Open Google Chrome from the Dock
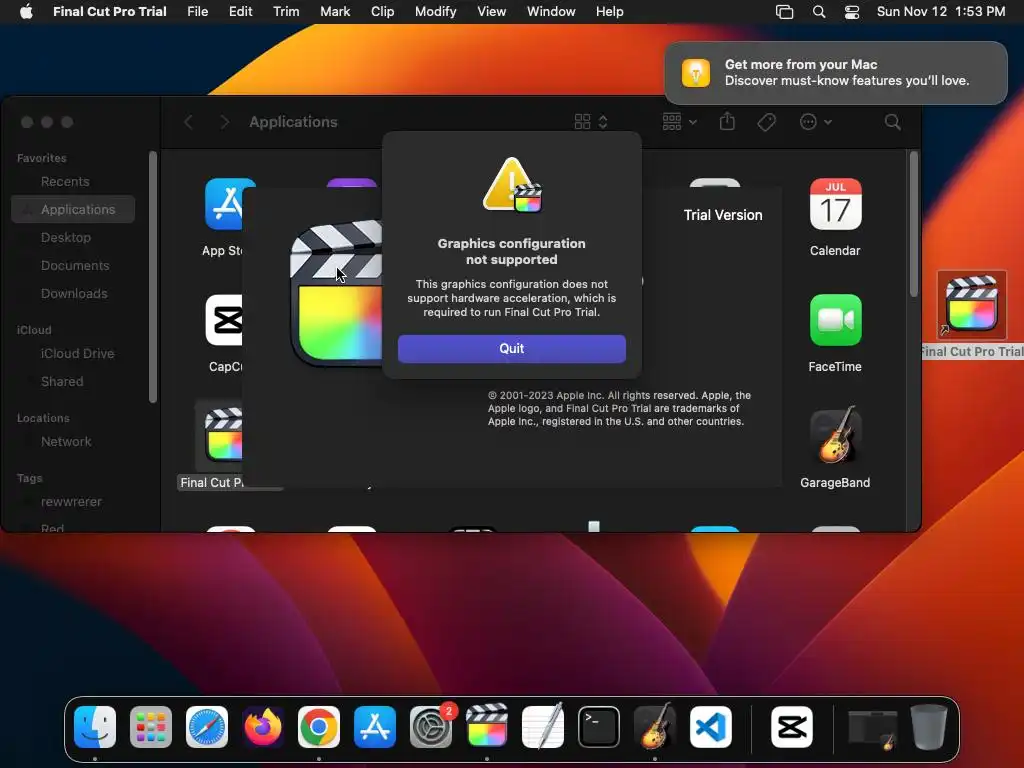The image size is (1024, 768). [x=319, y=727]
